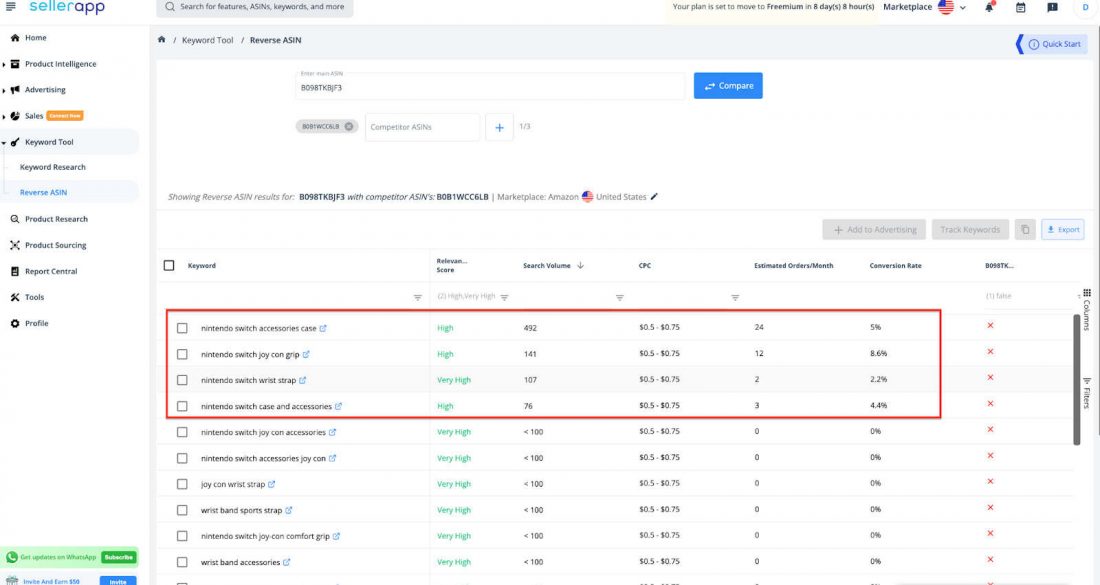Toggle select-all keywords checkbox
This screenshot has height=585, width=1100.
169,265
